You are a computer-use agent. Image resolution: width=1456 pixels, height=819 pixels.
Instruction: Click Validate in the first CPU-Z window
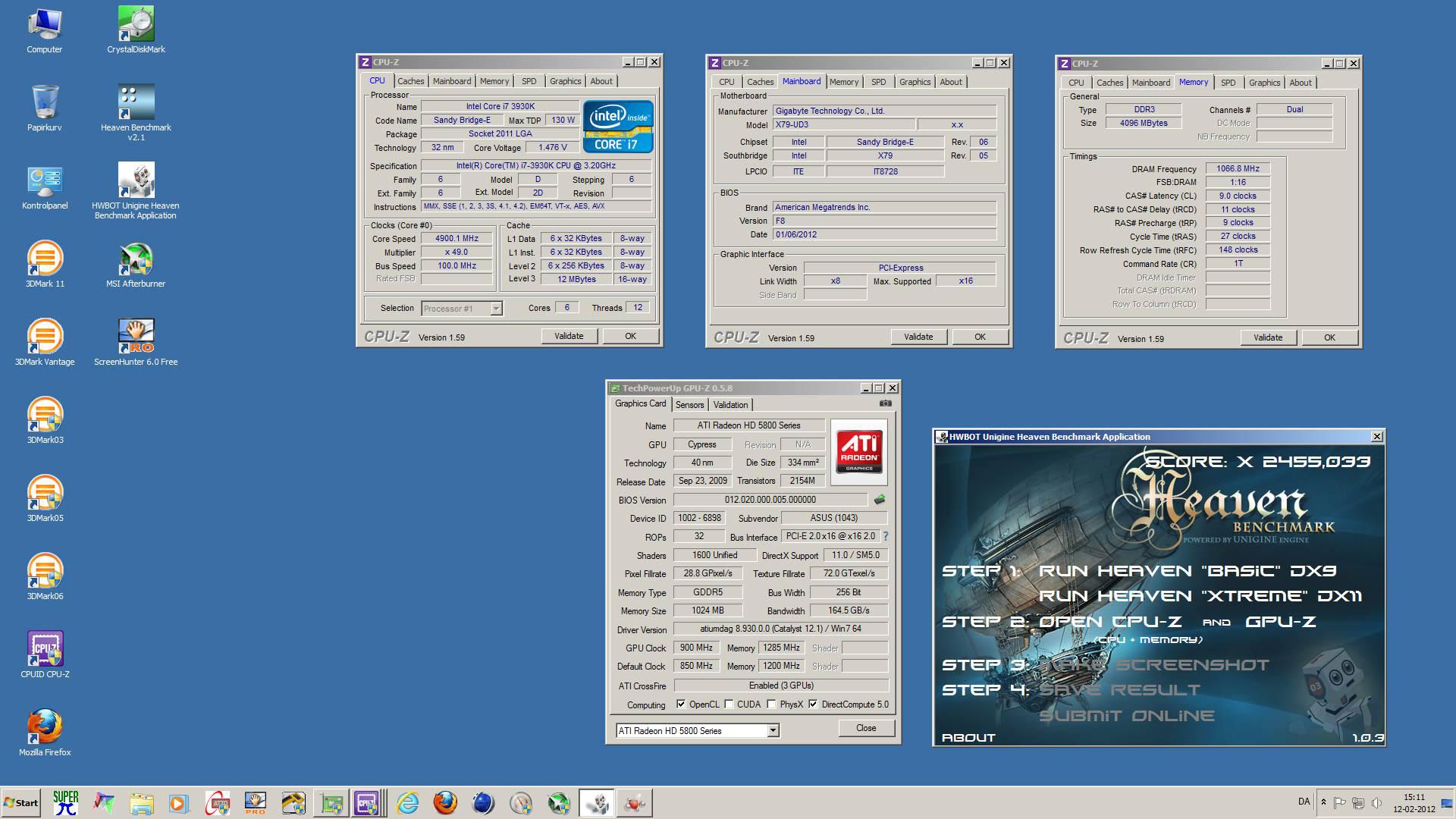tap(569, 336)
